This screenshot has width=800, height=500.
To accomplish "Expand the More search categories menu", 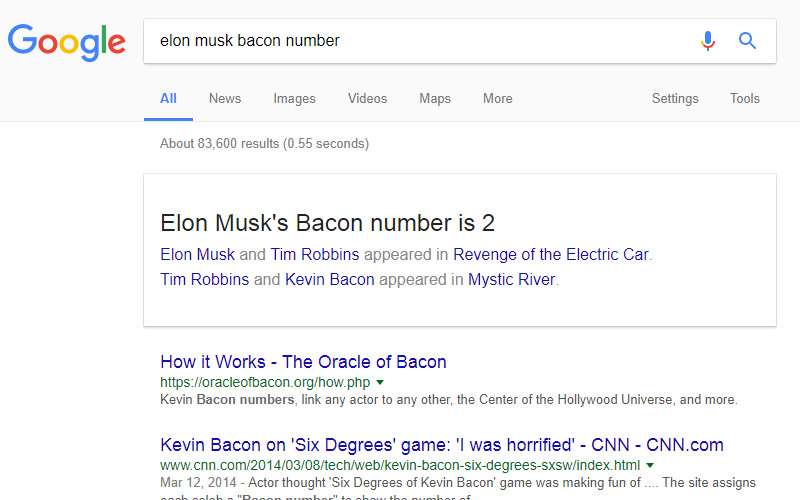I will point(497,98).
